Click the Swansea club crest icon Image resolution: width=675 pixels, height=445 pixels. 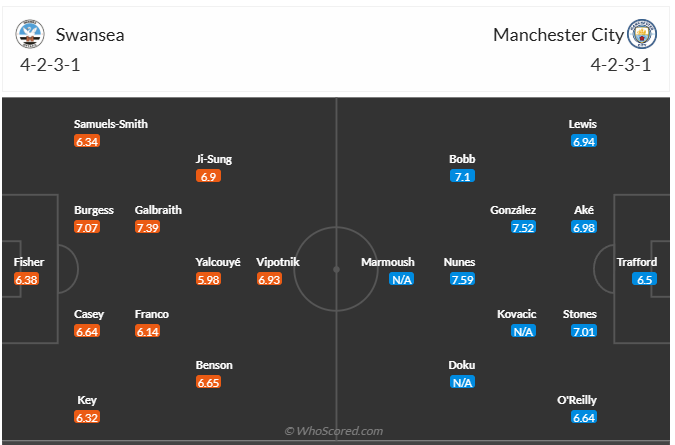click(x=31, y=34)
